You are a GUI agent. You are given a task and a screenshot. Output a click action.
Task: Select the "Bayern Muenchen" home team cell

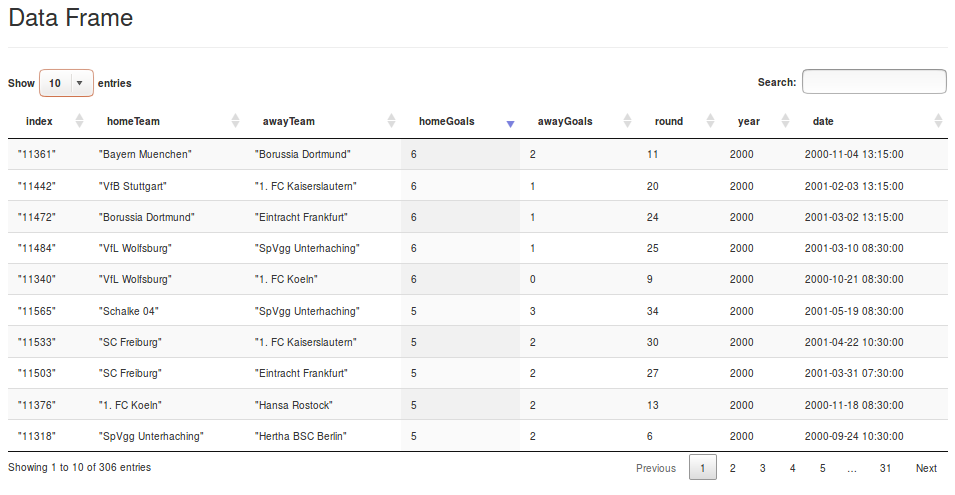click(145, 154)
